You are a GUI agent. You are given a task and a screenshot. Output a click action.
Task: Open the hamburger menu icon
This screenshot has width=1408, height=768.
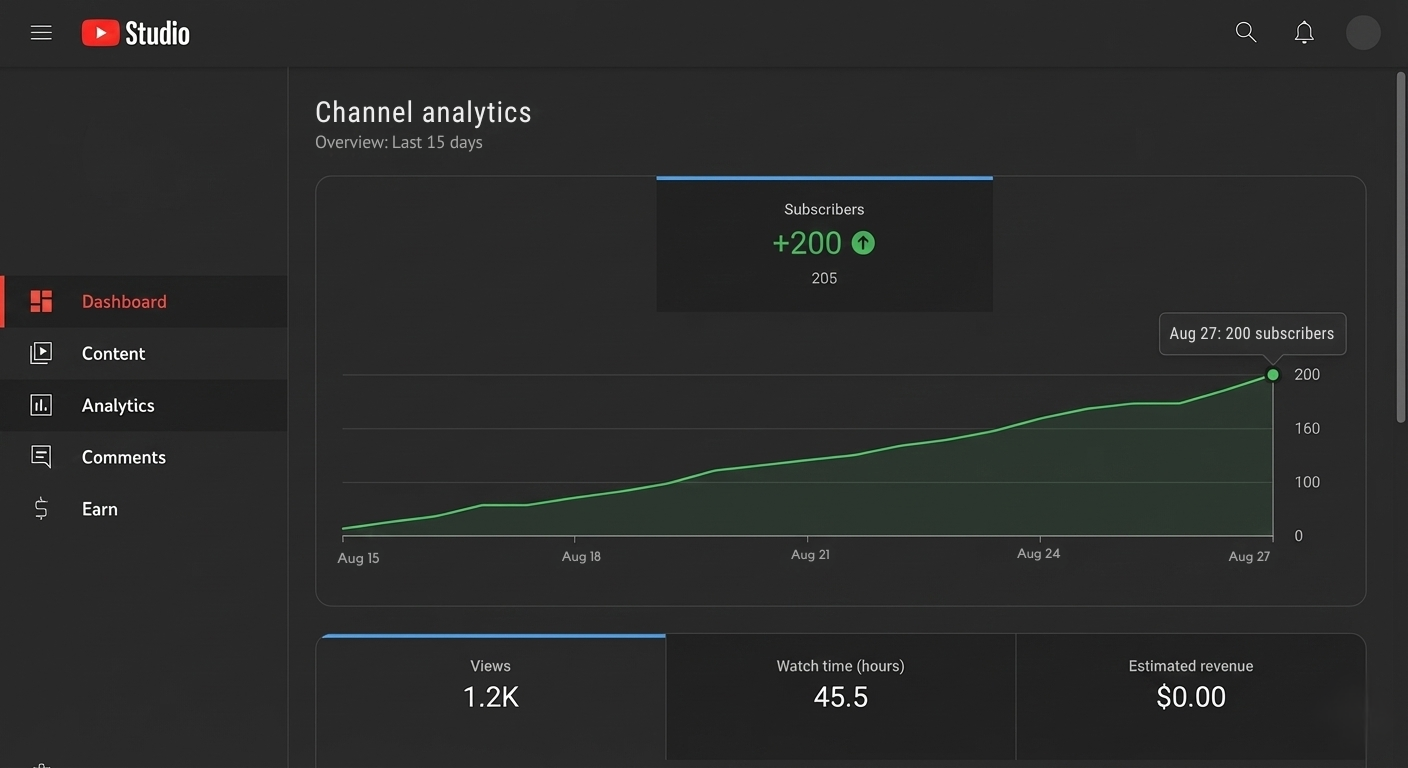click(41, 33)
